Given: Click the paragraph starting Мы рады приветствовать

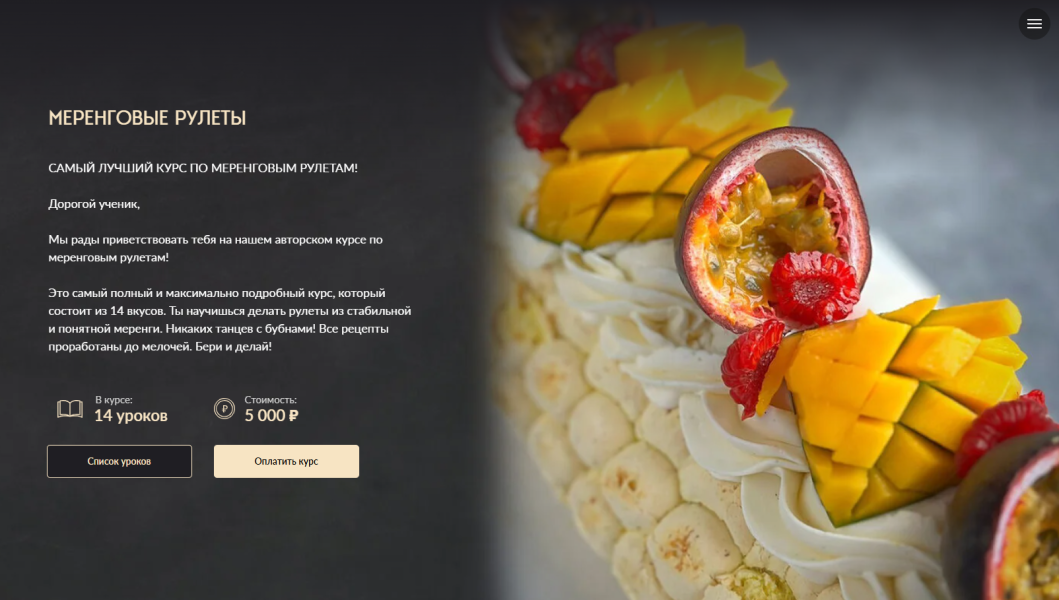Looking at the screenshot, I should point(215,248).
